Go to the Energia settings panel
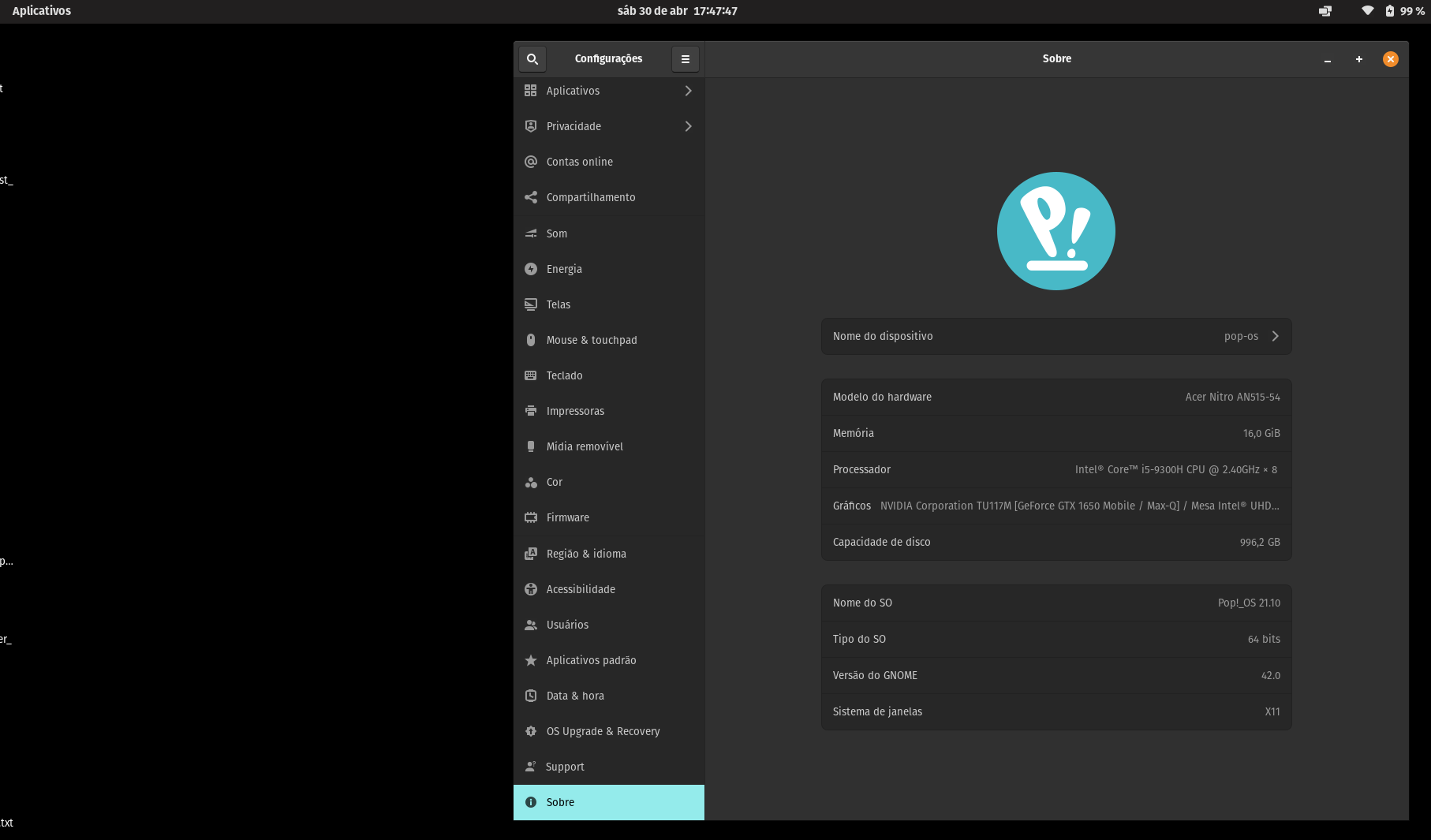 click(609, 269)
